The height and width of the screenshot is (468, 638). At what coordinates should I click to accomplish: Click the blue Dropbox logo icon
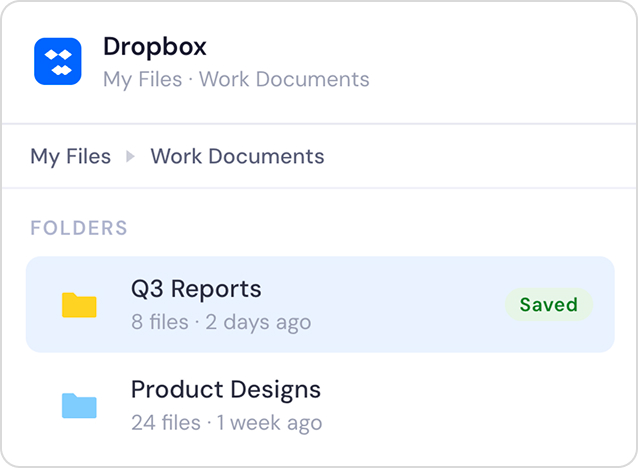(x=58, y=61)
